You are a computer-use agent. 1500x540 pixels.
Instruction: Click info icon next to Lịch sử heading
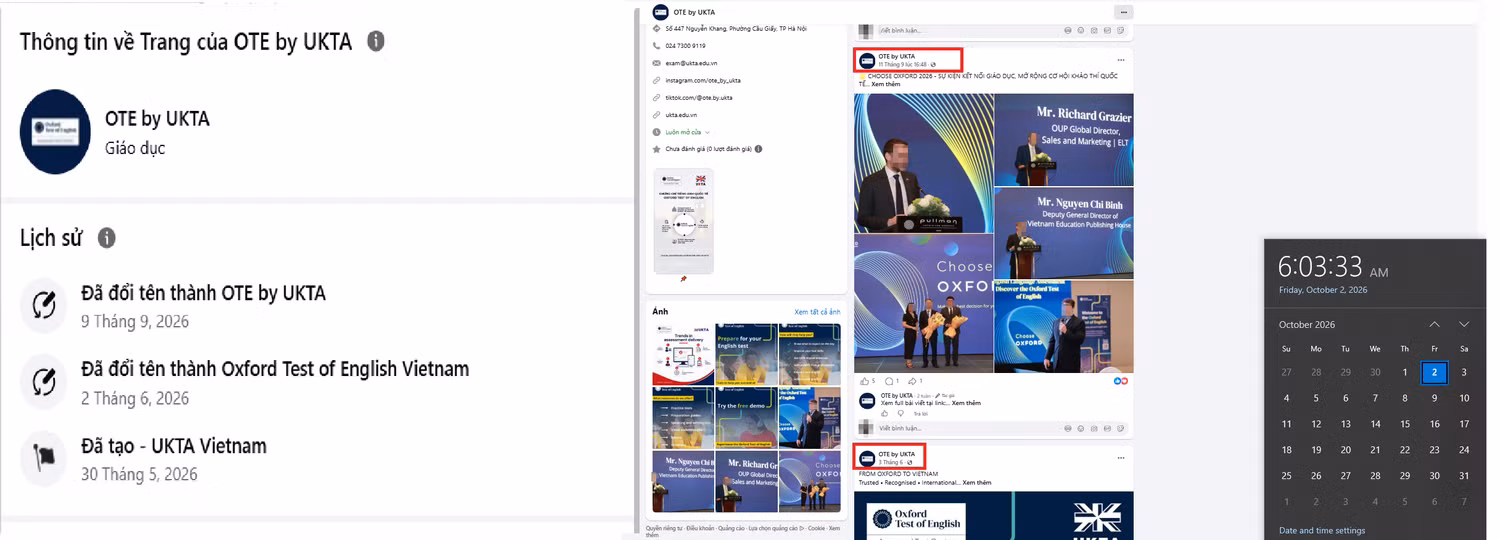pos(107,238)
